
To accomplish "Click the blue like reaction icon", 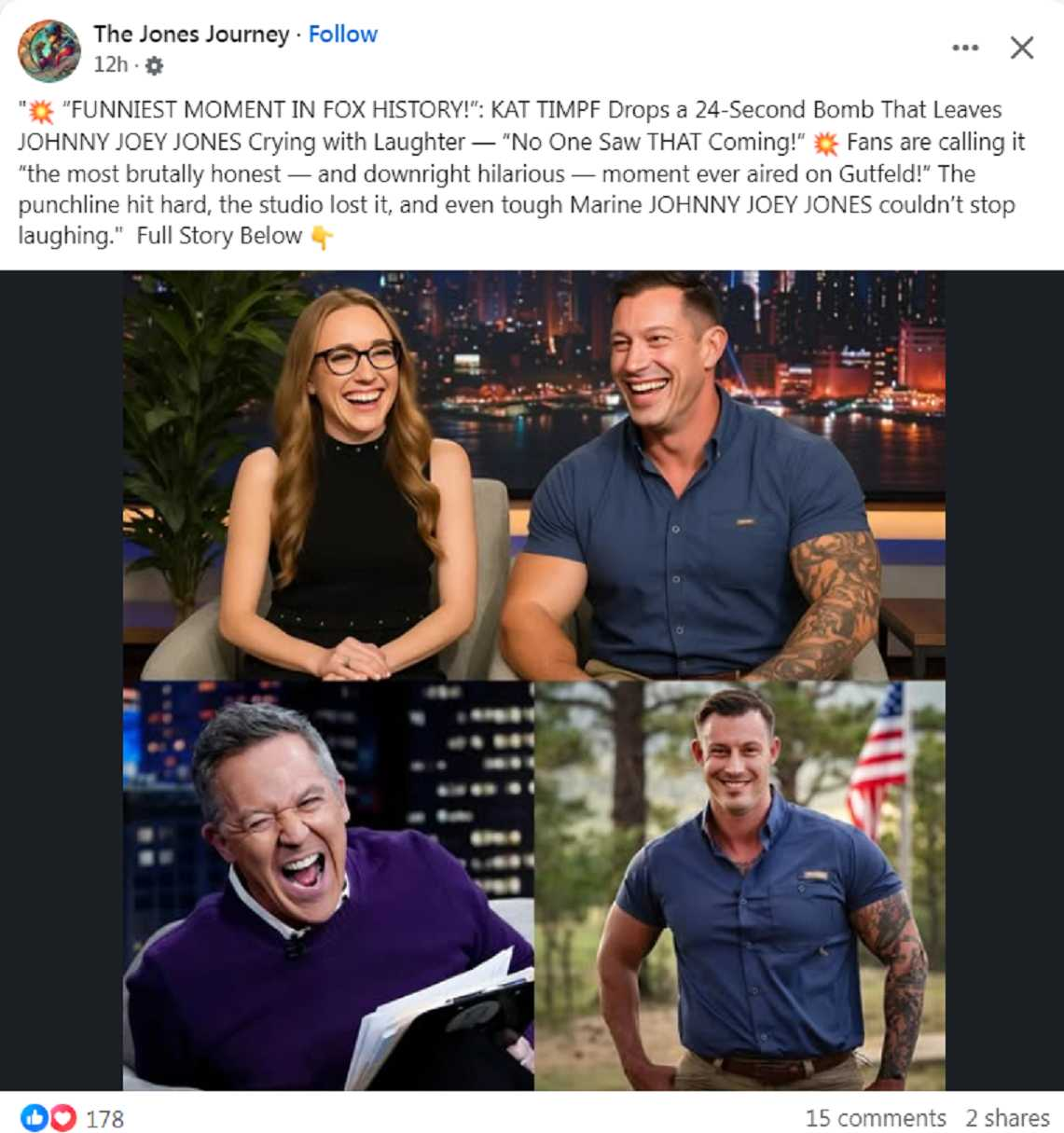I will pyautogui.click(x=35, y=1117).
